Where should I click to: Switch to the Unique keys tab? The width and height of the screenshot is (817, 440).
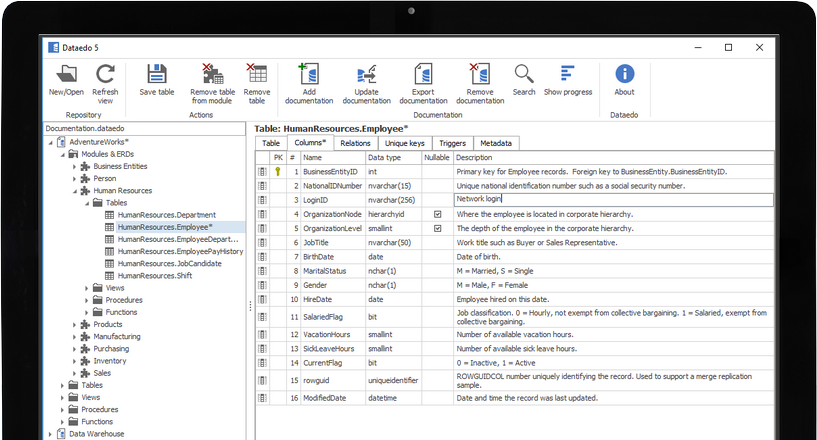405,143
